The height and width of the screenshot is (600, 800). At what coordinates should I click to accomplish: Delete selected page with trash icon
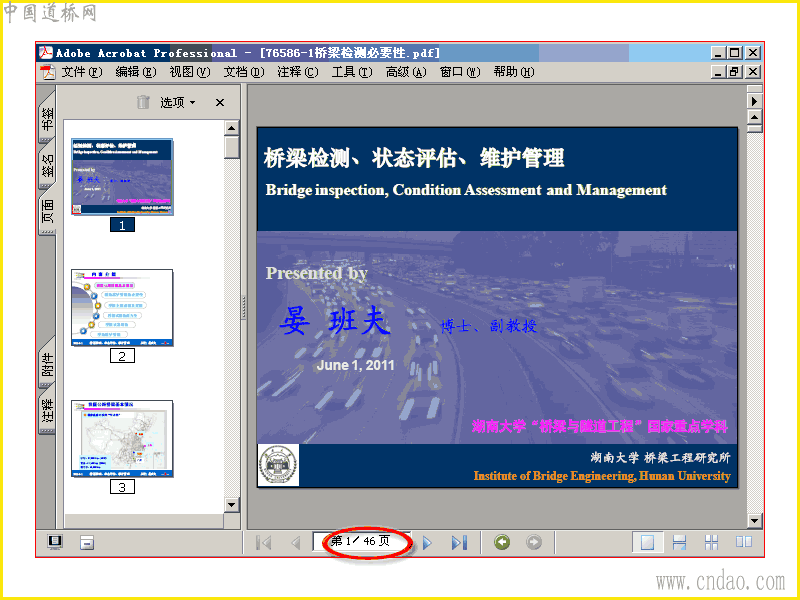pyautogui.click(x=143, y=102)
